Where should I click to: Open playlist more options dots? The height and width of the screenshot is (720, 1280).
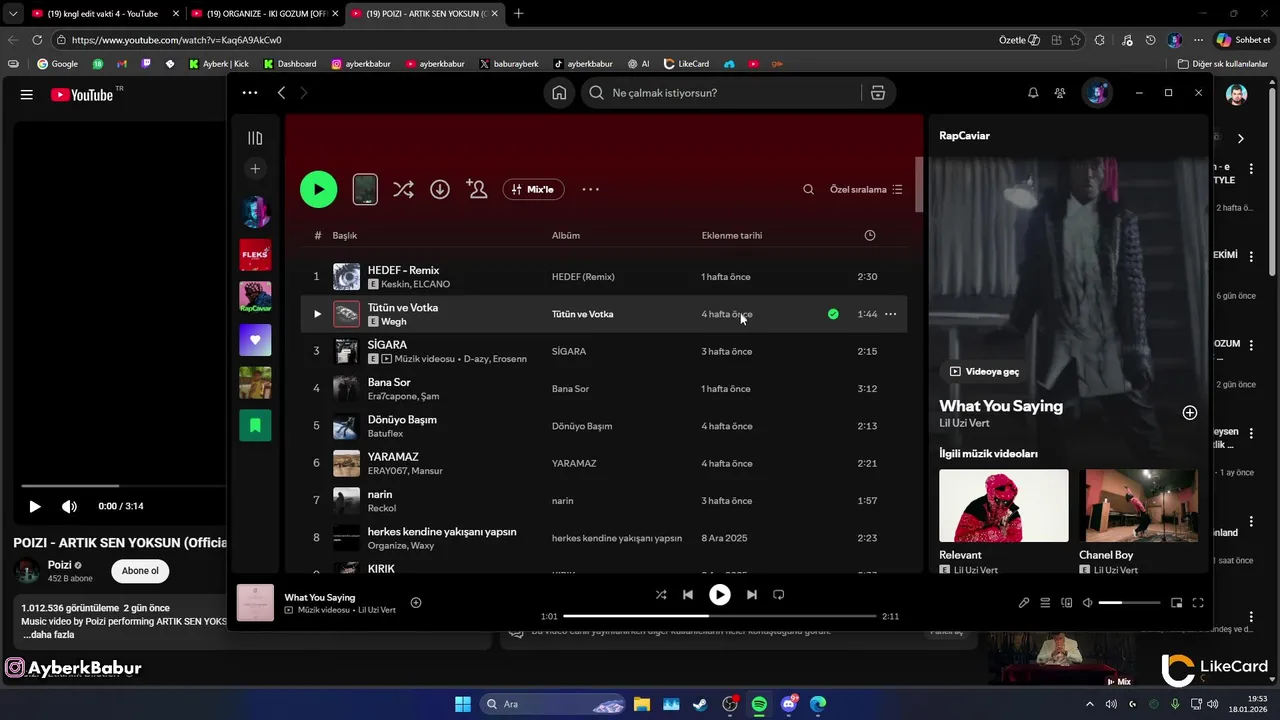pyautogui.click(x=591, y=189)
